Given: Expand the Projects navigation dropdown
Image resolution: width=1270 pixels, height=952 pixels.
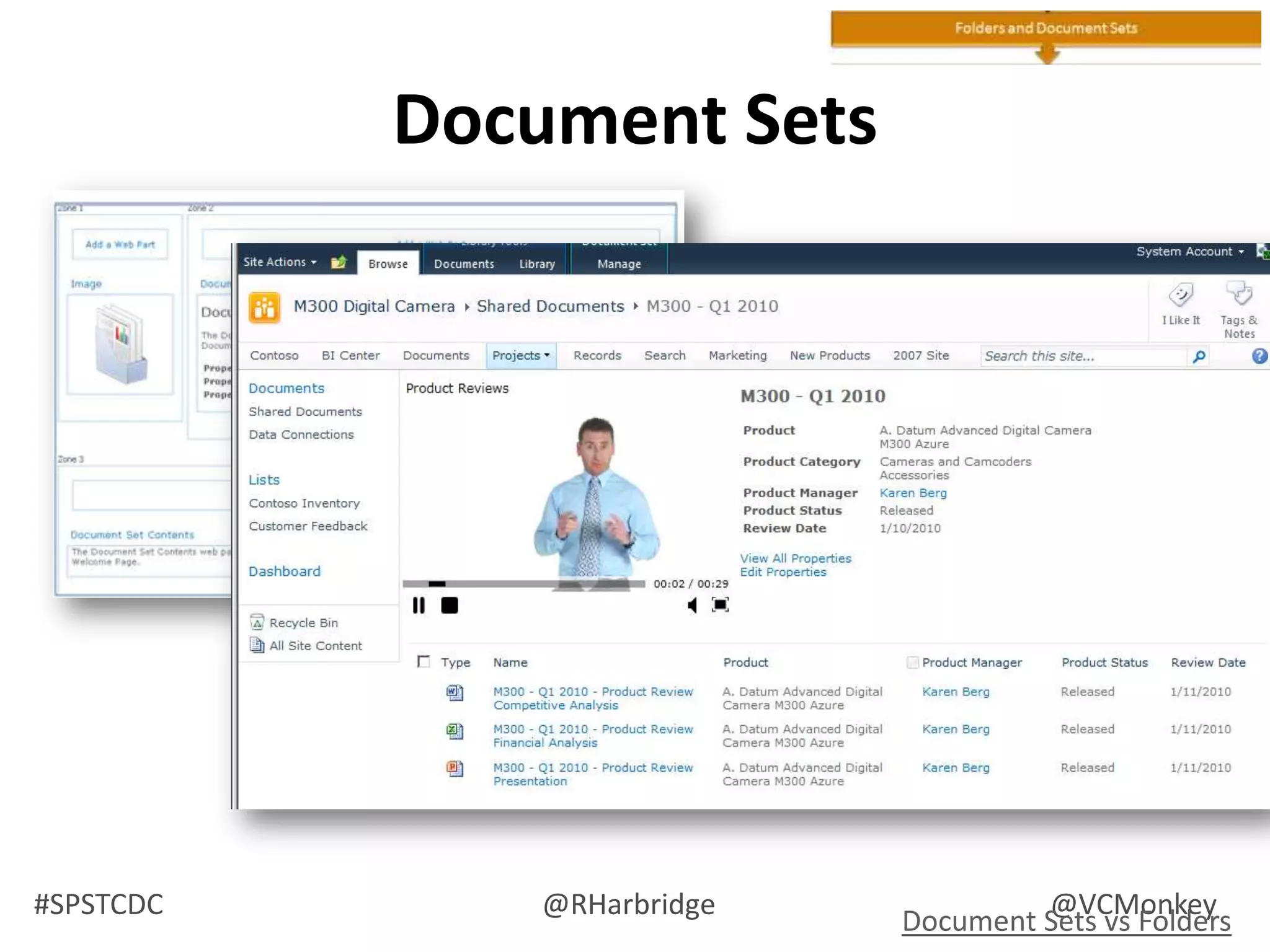Looking at the screenshot, I should point(521,356).
